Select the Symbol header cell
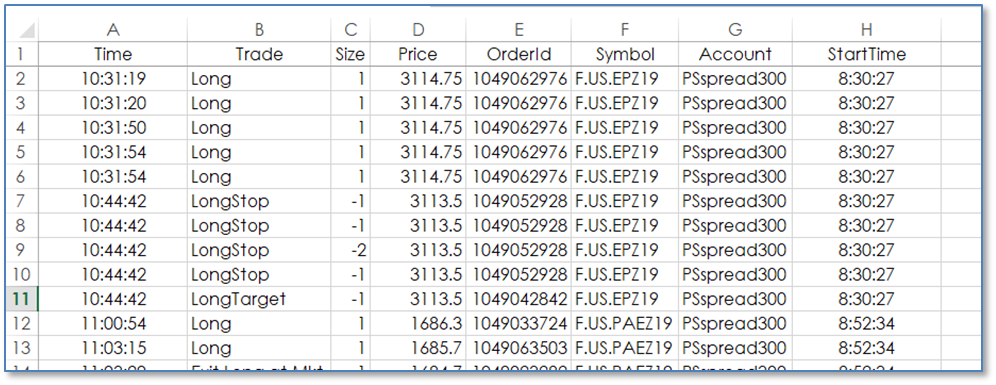 (x=624, y=55)
